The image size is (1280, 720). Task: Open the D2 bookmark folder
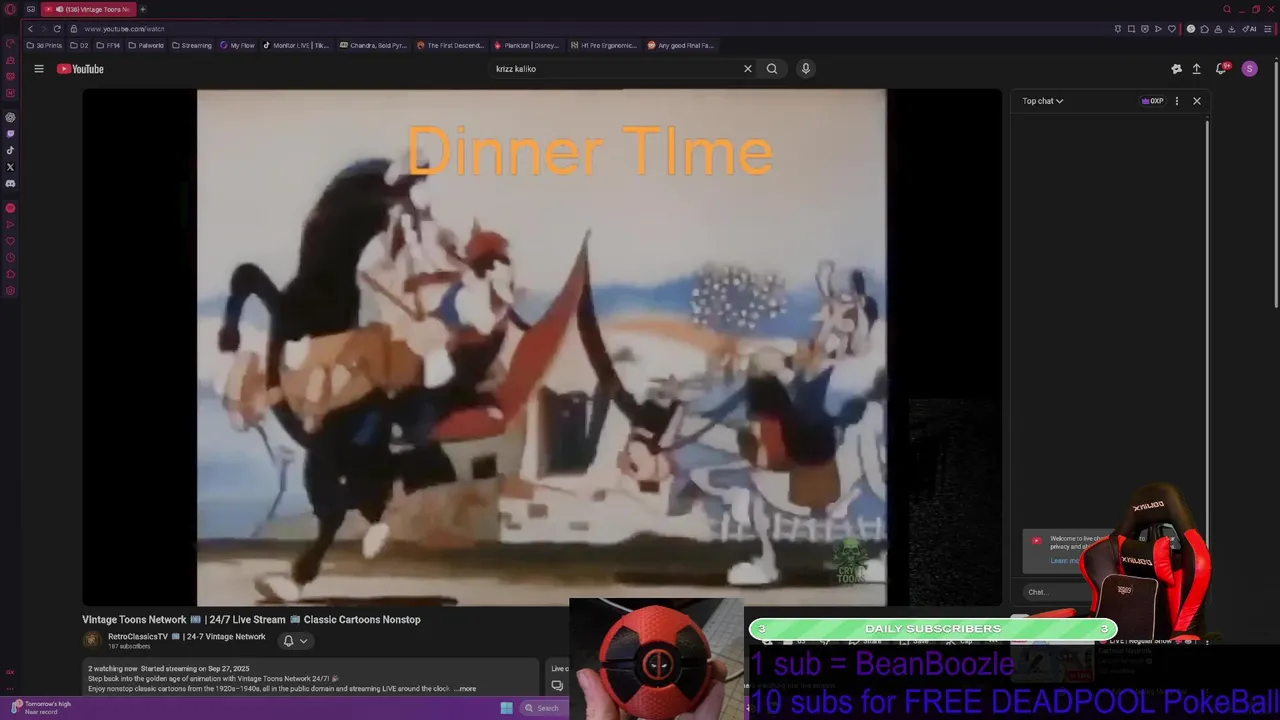(79, 45)
